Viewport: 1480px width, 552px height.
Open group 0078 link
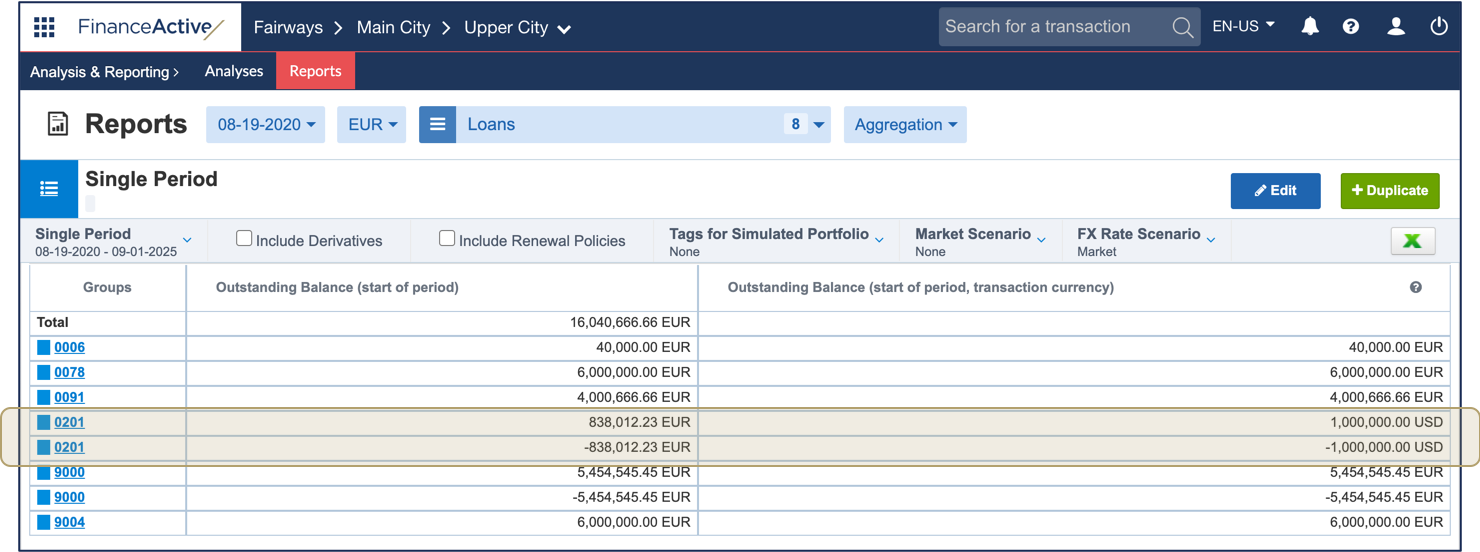69,372
